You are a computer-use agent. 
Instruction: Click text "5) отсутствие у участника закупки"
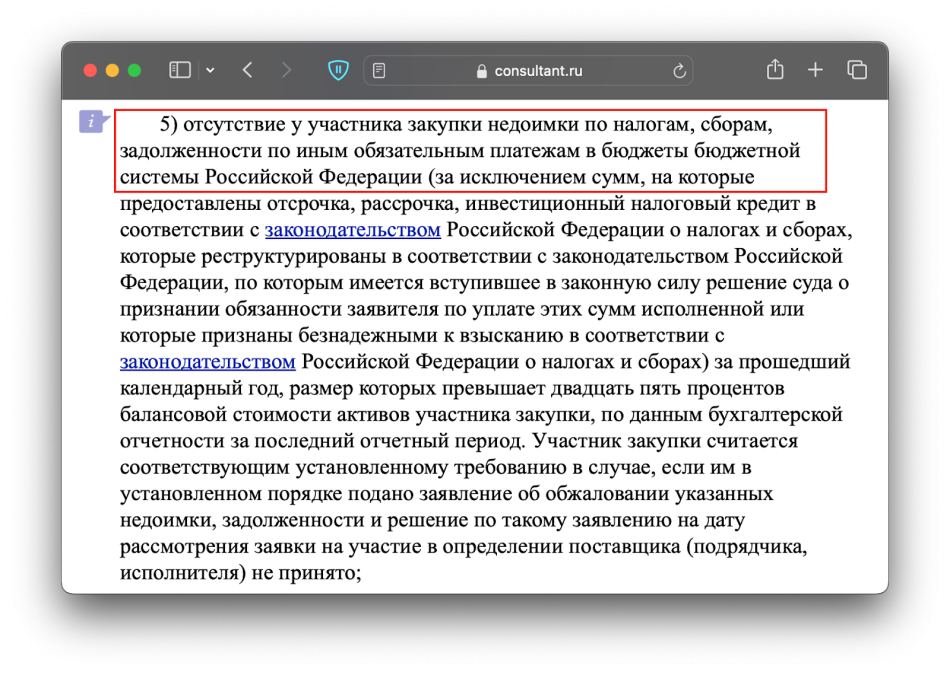321,125
